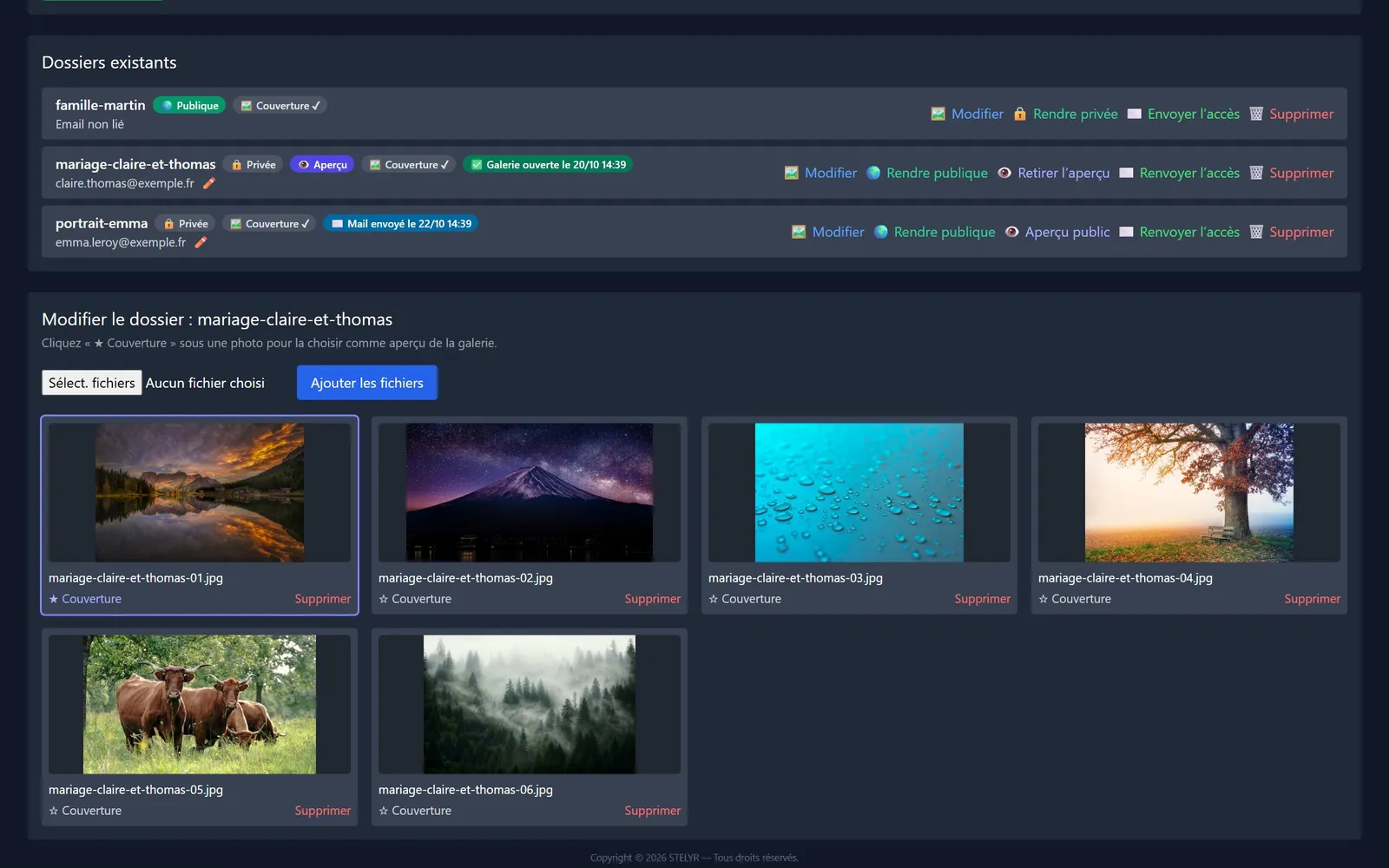Click the eye icon for Retirer l'aperçu
The width and height of the screenshot is (1389, 868).
click(1004, 173)
